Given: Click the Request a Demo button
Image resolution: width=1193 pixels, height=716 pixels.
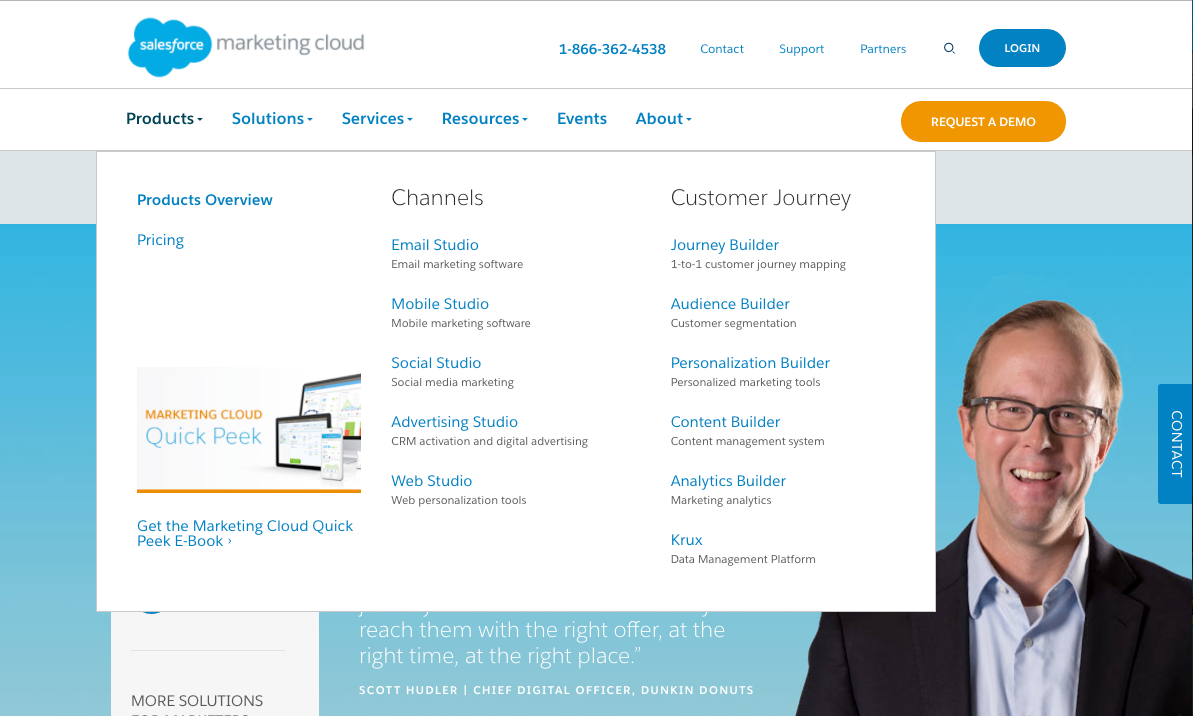Looking at the screenshot, I should tap(983, 122).
